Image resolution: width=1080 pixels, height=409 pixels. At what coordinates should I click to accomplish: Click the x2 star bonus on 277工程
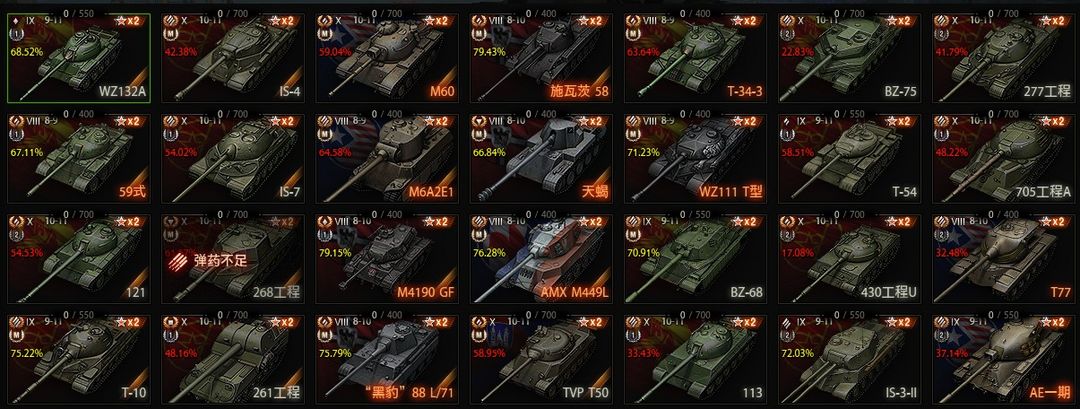tap(1056, 21)
